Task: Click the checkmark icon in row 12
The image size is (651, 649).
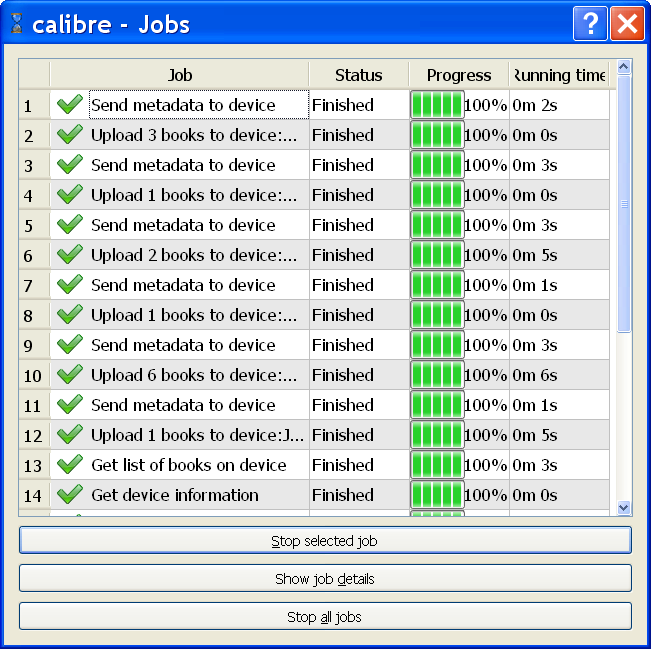Action: click(x=70, y=434)
